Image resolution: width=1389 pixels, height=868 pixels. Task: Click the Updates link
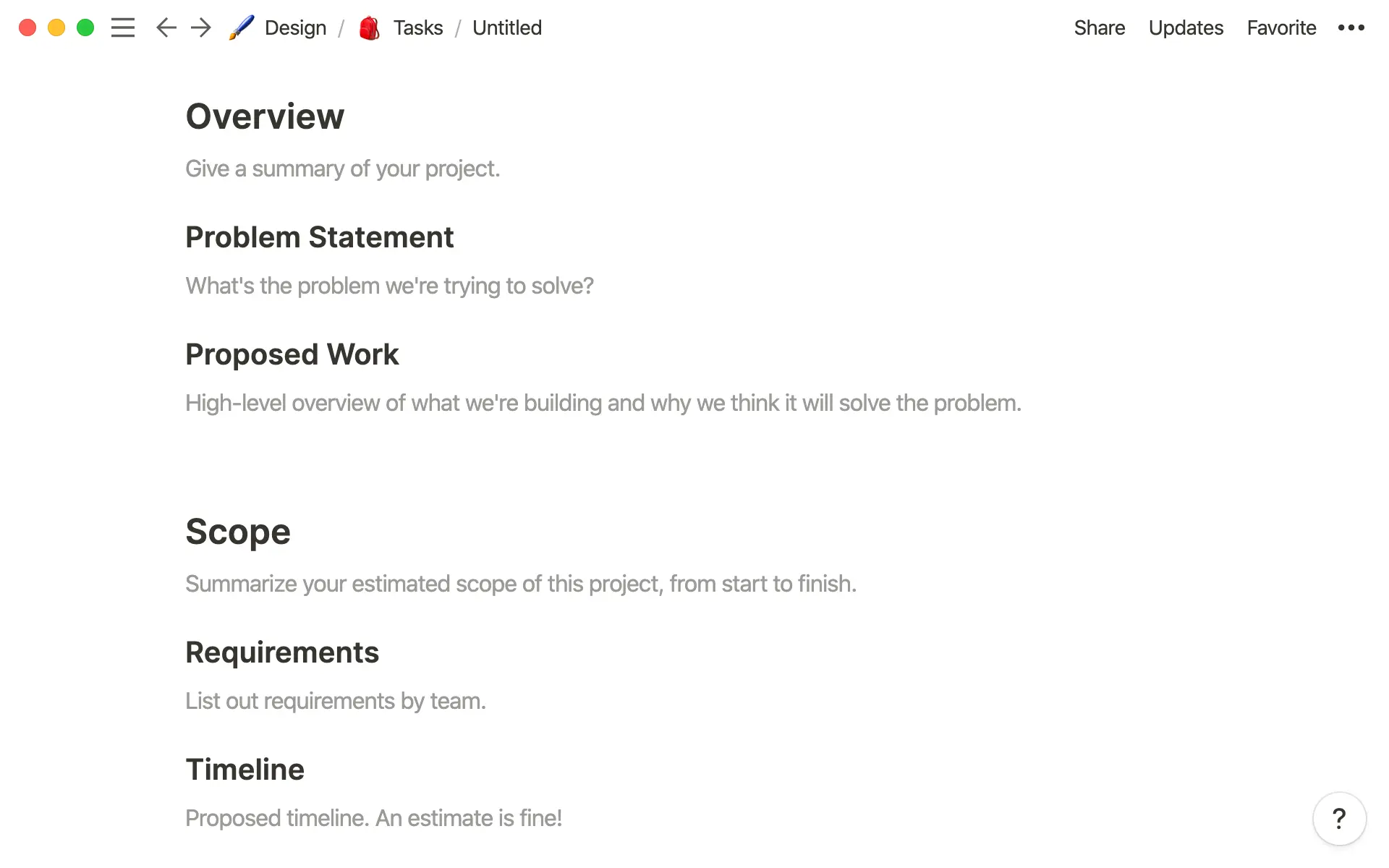(1185, 27)
